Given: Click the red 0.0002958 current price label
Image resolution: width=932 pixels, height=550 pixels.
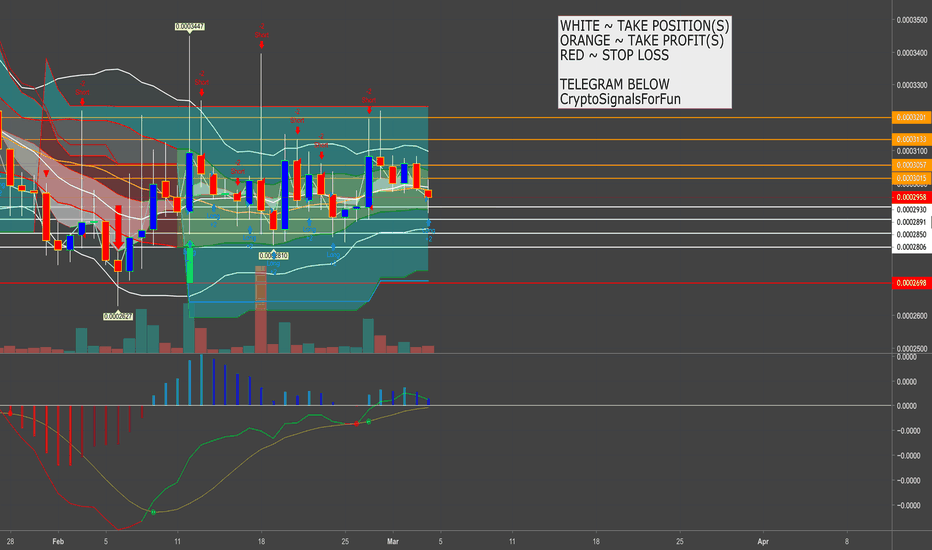Looking at the screenshot, I should click(911, 197).
